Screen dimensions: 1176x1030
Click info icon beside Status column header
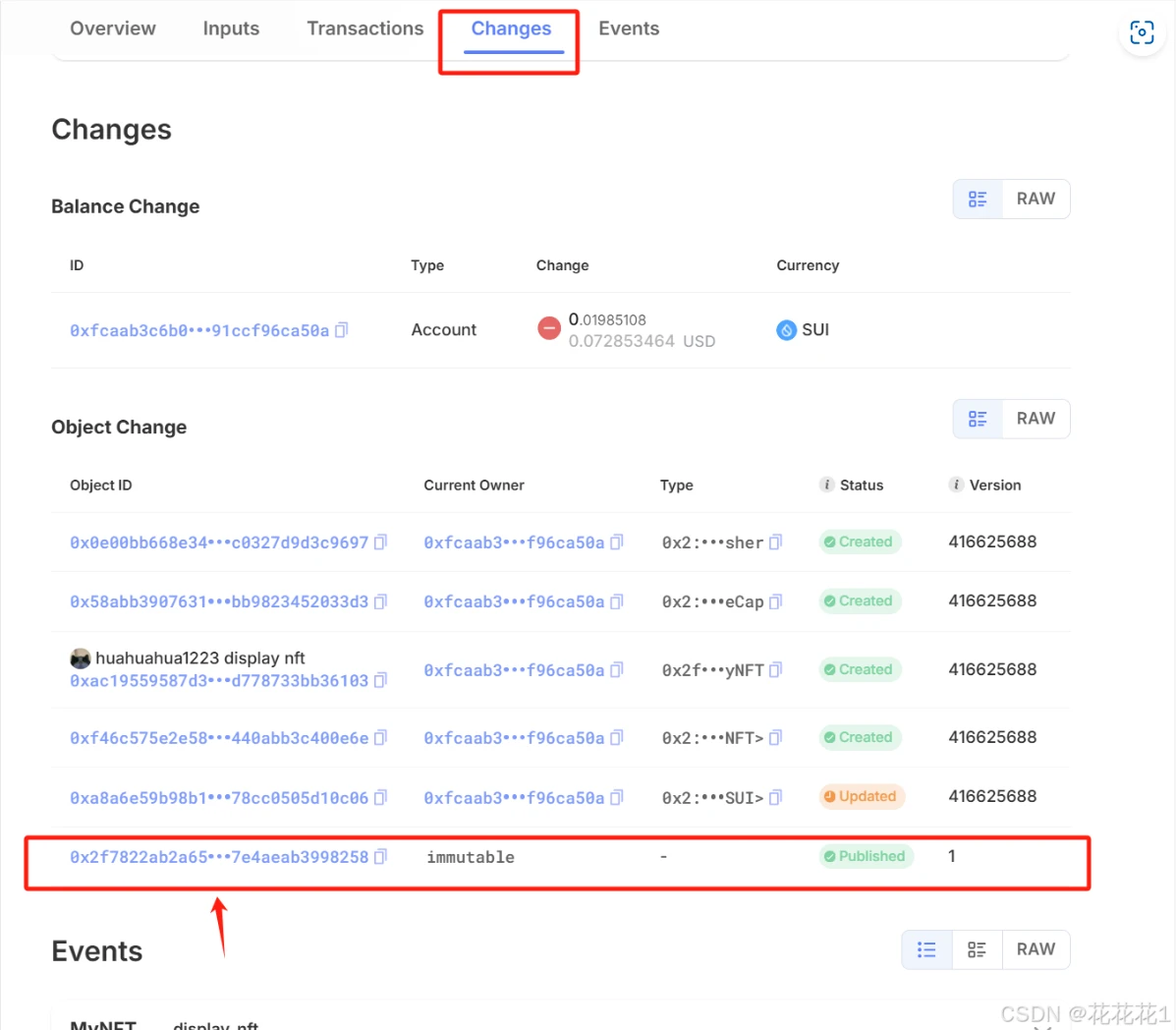[x=827, y=485]
